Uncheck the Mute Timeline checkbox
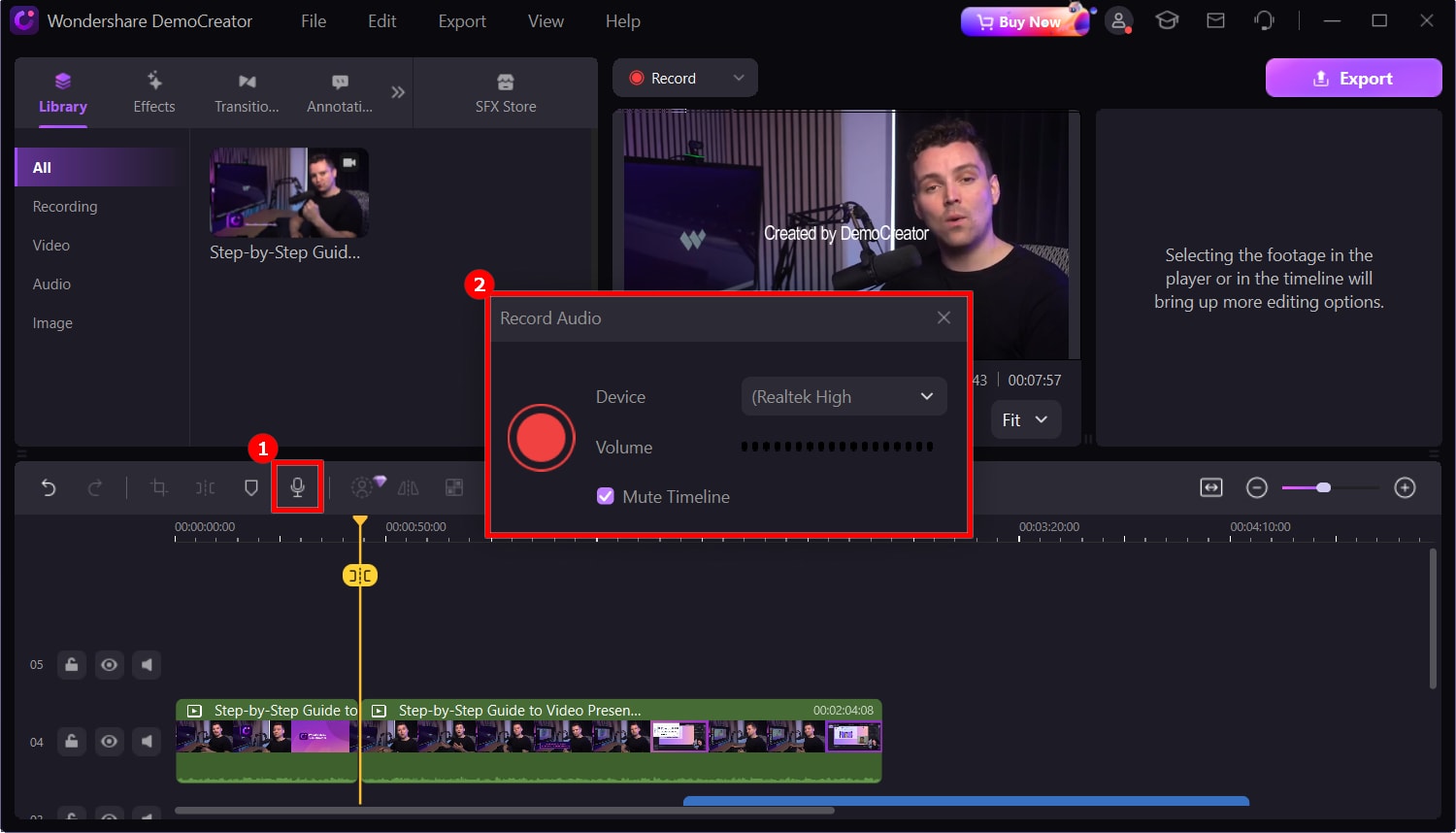This screenshot has width=1456, height=833. point(606,496)
